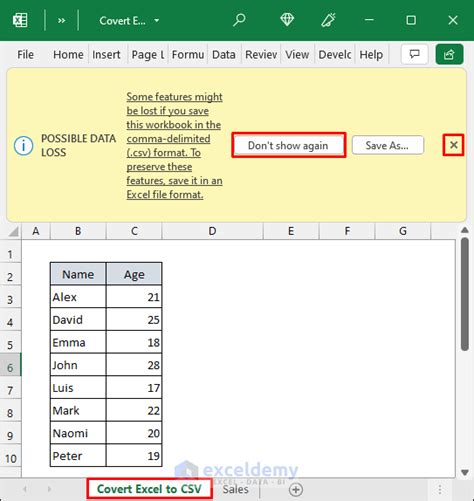Viewport: 474px width, 501px height.
Task: Click the diamond premium icon
Action: (287, 20)
